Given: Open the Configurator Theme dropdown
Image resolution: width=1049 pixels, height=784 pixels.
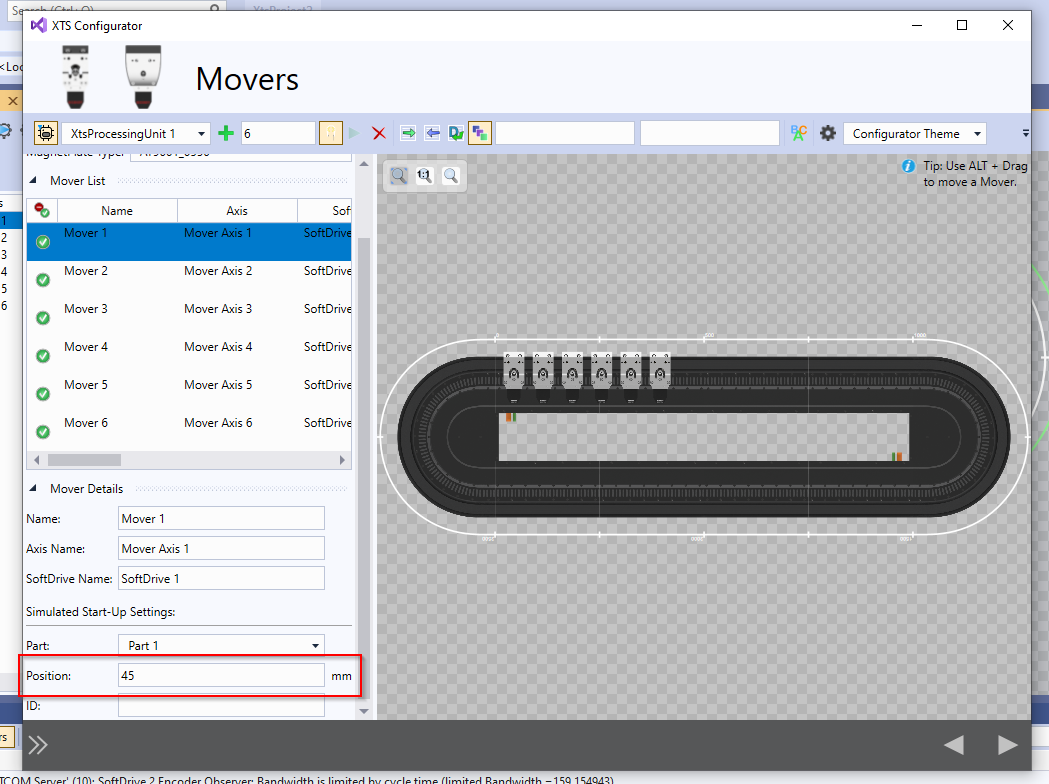Looking at the screenshot, I should [x=915, y=134].
